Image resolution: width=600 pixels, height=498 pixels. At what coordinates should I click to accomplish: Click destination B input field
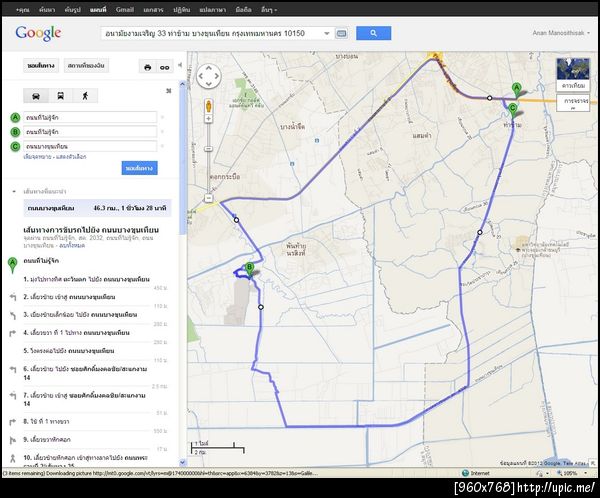[90, 132]
